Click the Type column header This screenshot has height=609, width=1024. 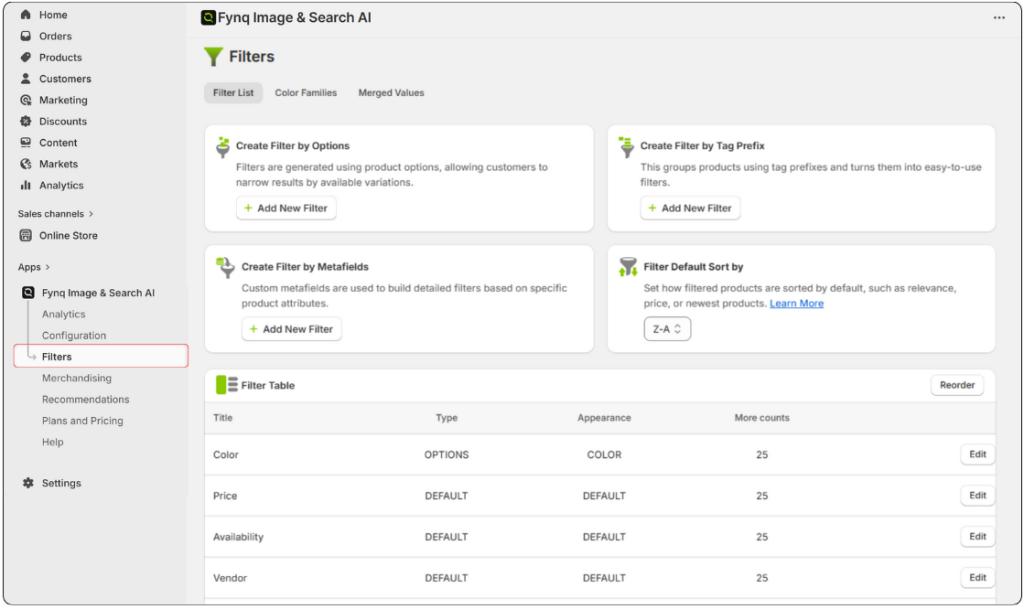pyautogui.click(x=447, y=418)
